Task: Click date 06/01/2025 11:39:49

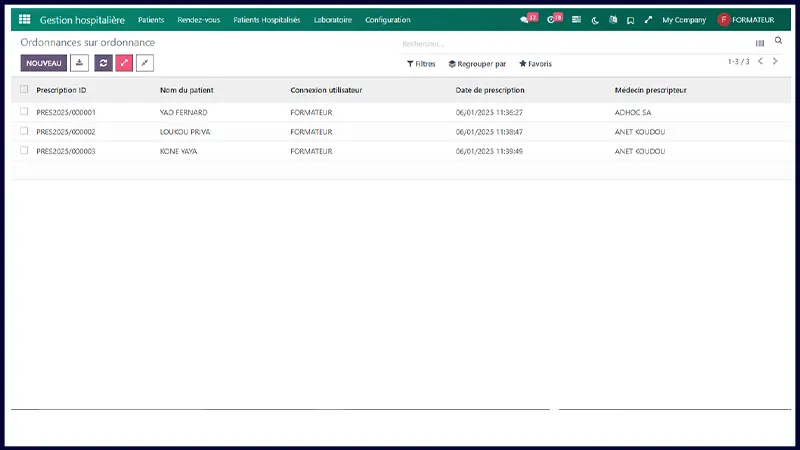Action: point(489,151)
